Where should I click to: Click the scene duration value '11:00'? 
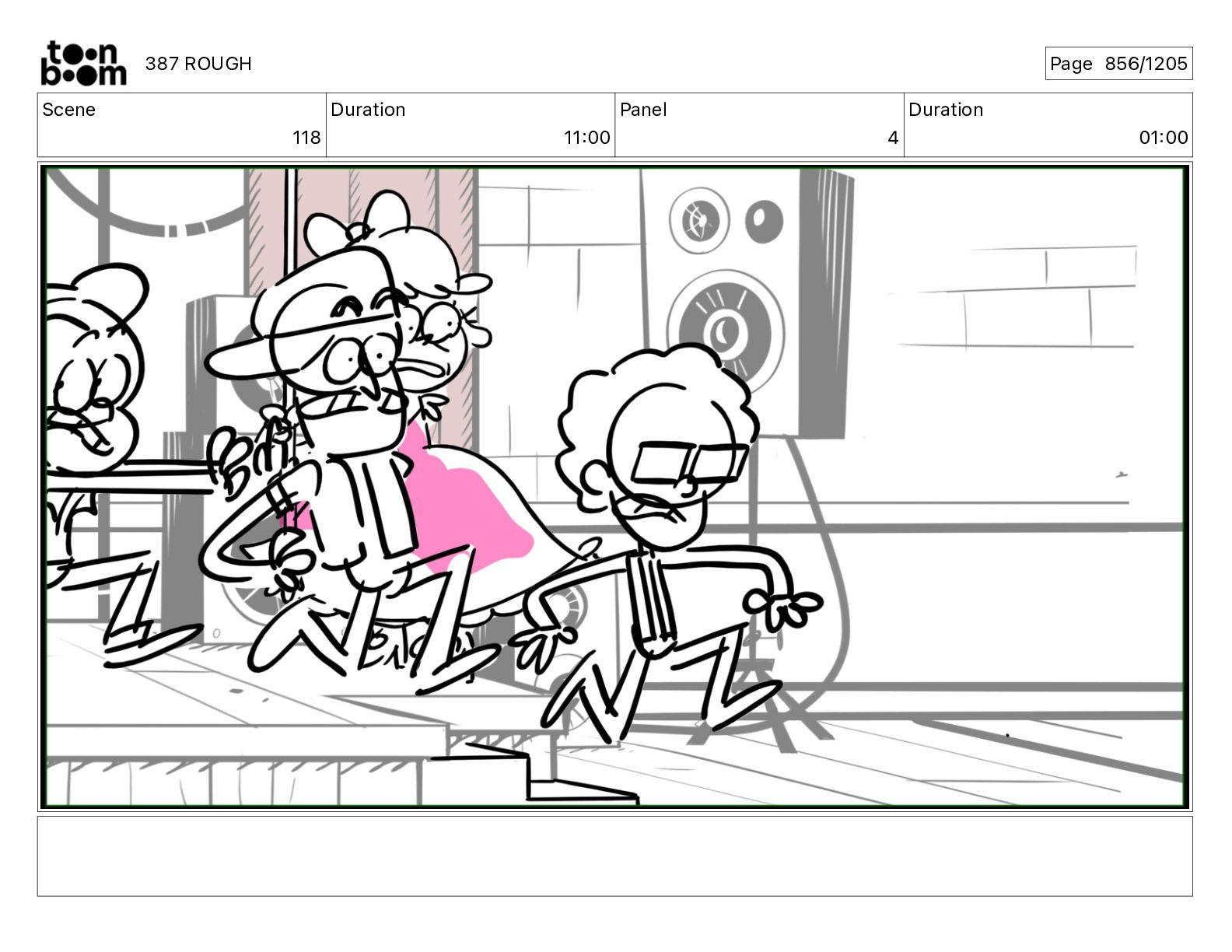[586, 138]
